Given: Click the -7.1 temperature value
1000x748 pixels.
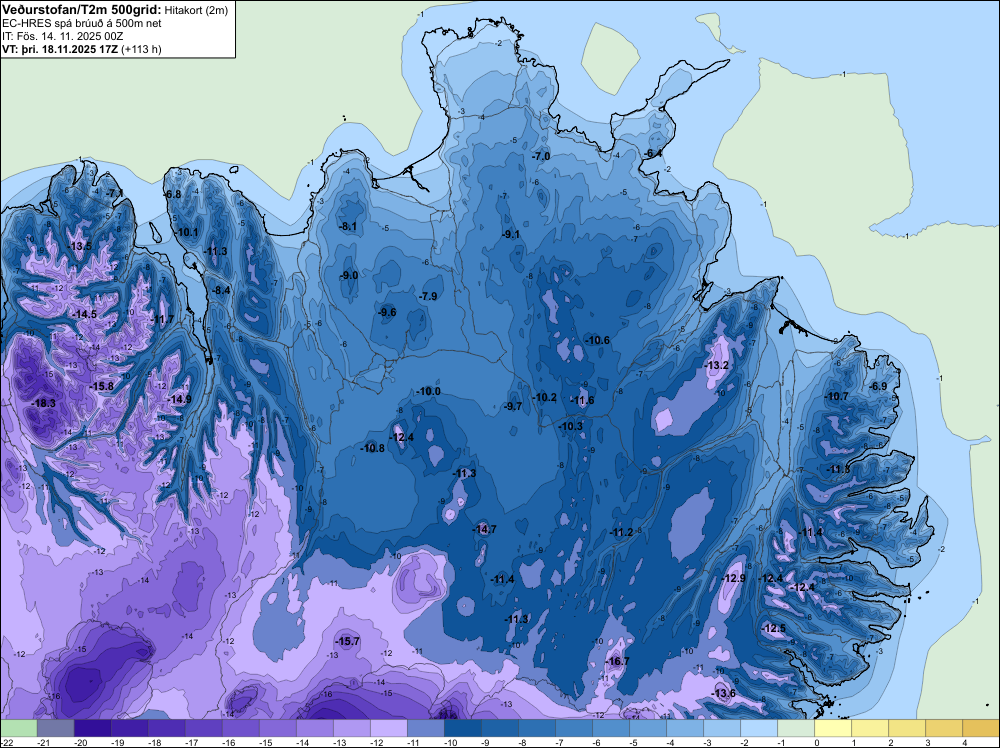Looking at the screenshot, I should point(115,193).
